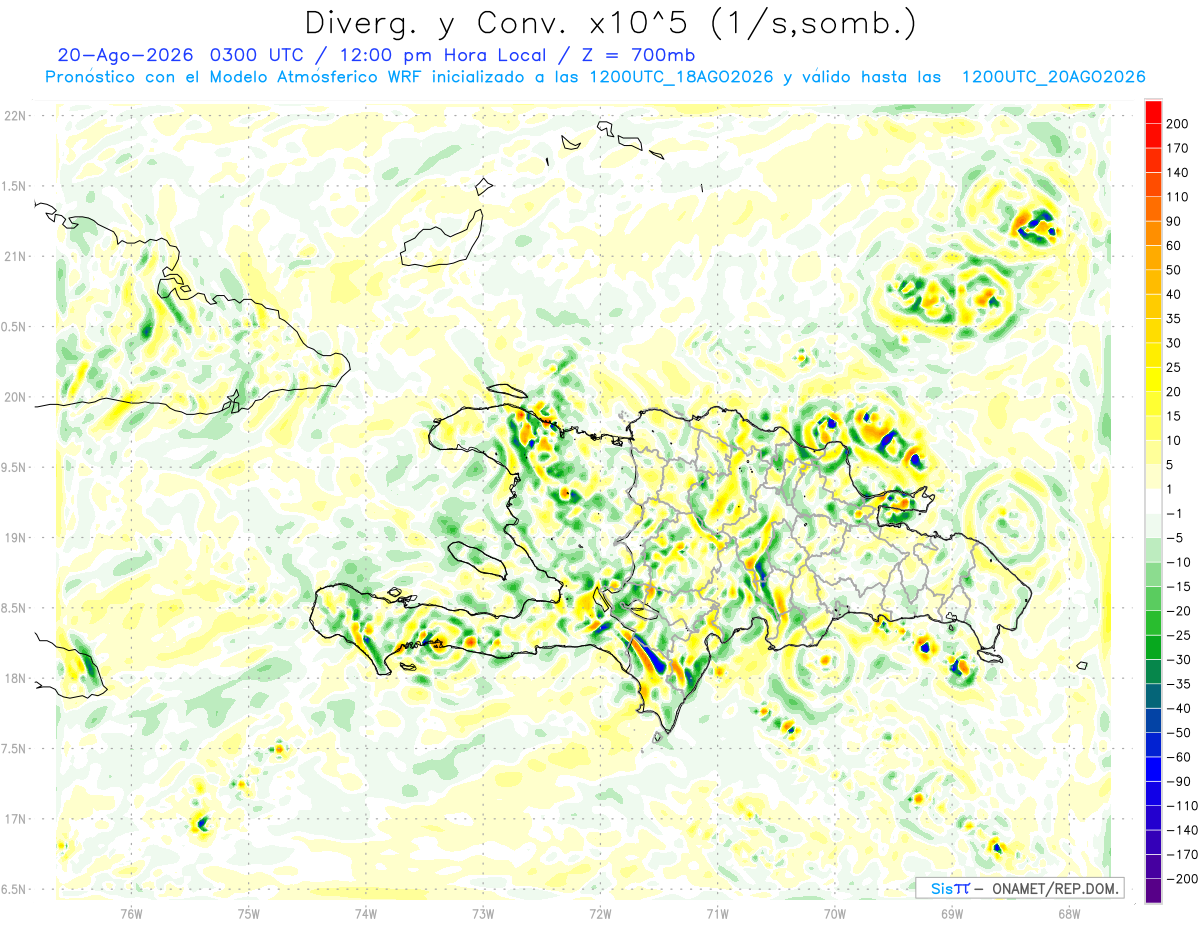Click the '72W' longitude label
Image resolution: width=1200 pixels, height=927 pixels.
(600, 913)
